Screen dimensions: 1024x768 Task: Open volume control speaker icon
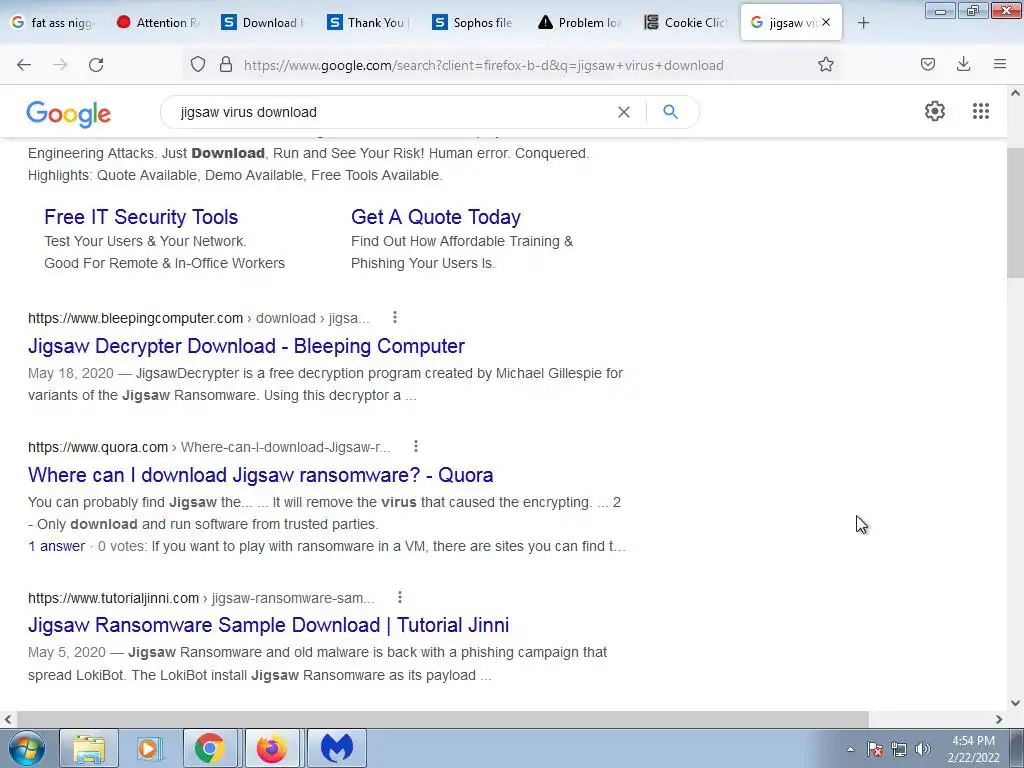pos(923,749)
